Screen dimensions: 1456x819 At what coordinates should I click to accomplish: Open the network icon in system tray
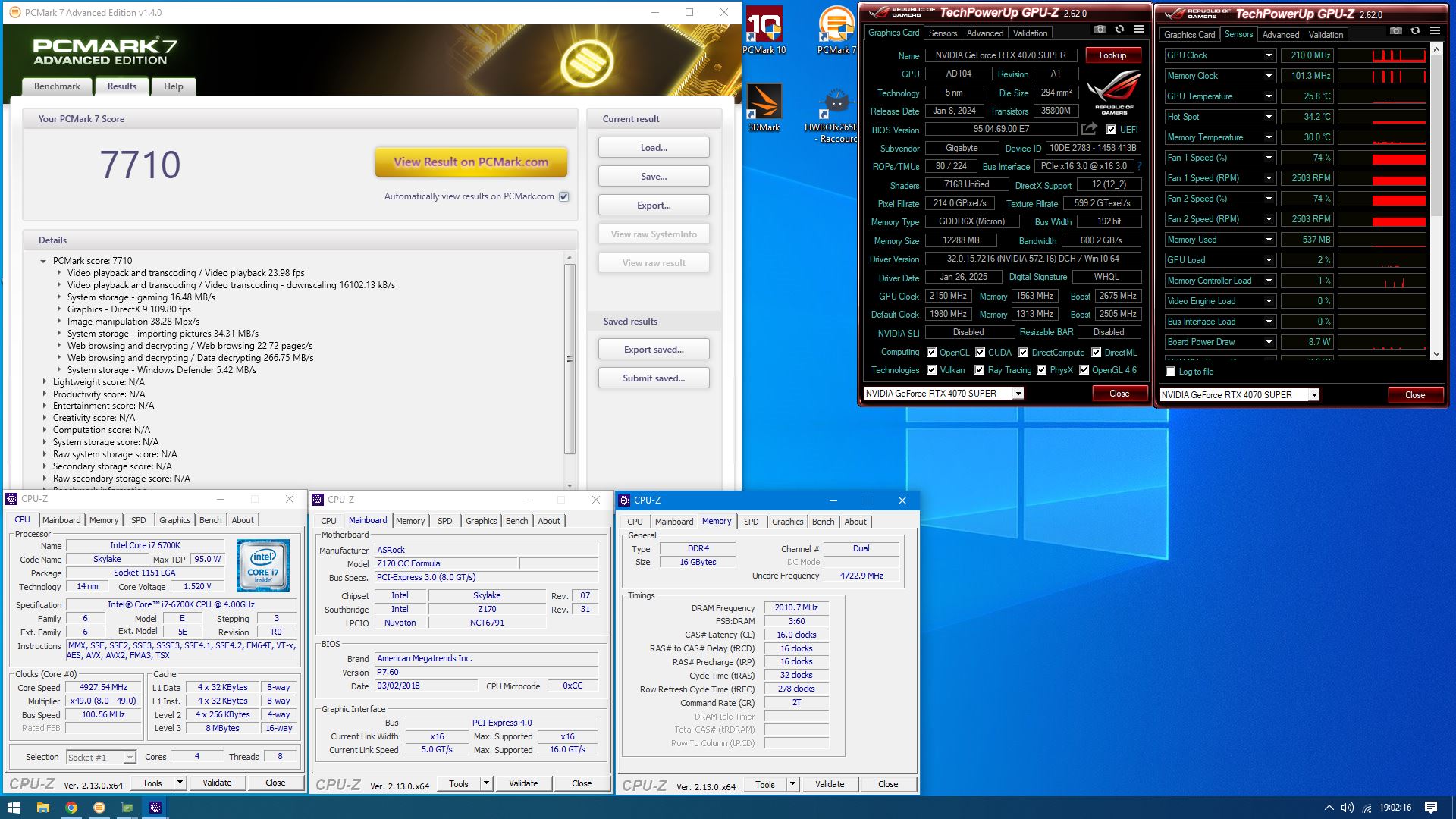1367,808
